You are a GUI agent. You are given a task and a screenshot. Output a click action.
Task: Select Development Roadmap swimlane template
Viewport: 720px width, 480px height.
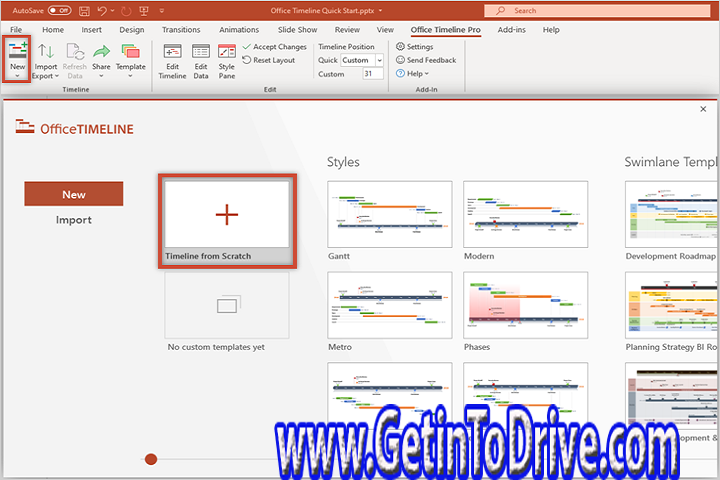tap(671, 215)
